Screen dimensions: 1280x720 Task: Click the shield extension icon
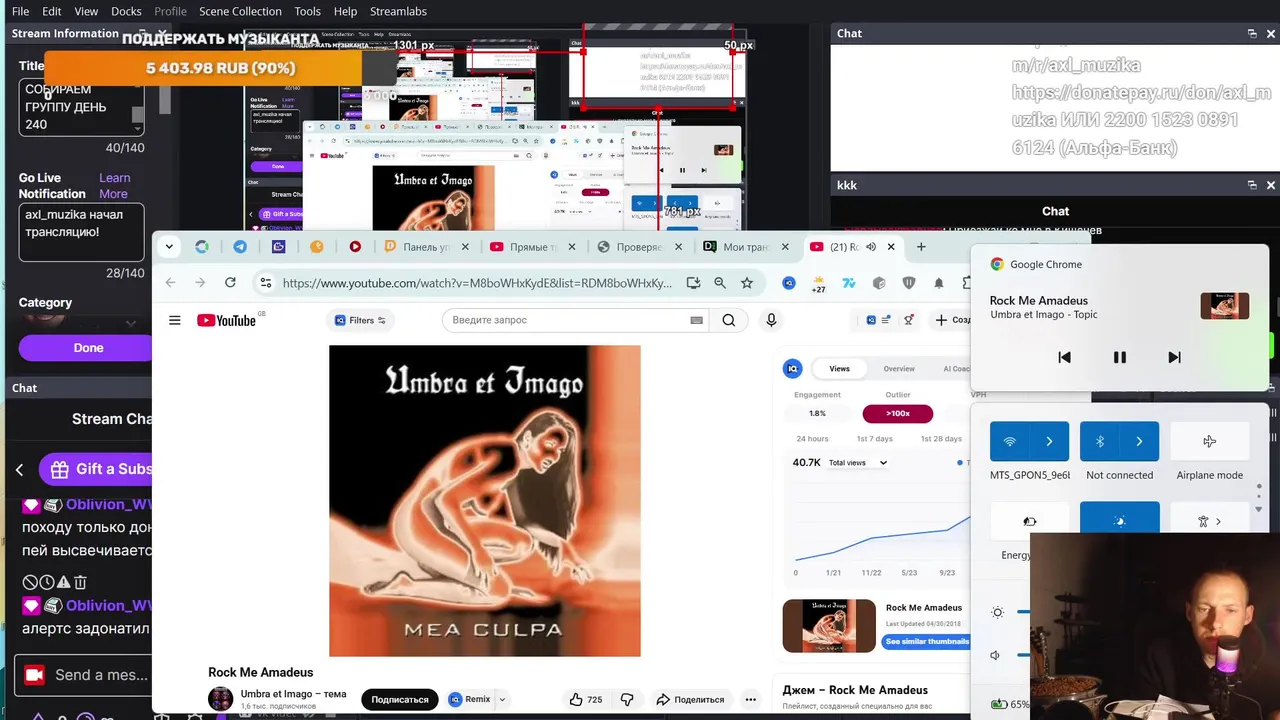click(909, 283)
